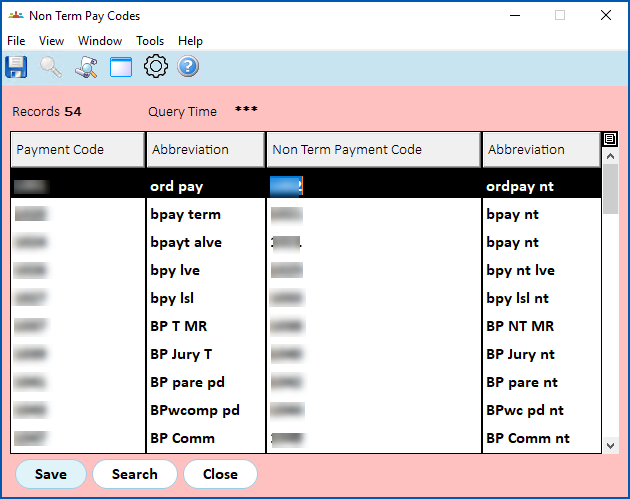
Task: Open the View menu
Action: (51, 41)
